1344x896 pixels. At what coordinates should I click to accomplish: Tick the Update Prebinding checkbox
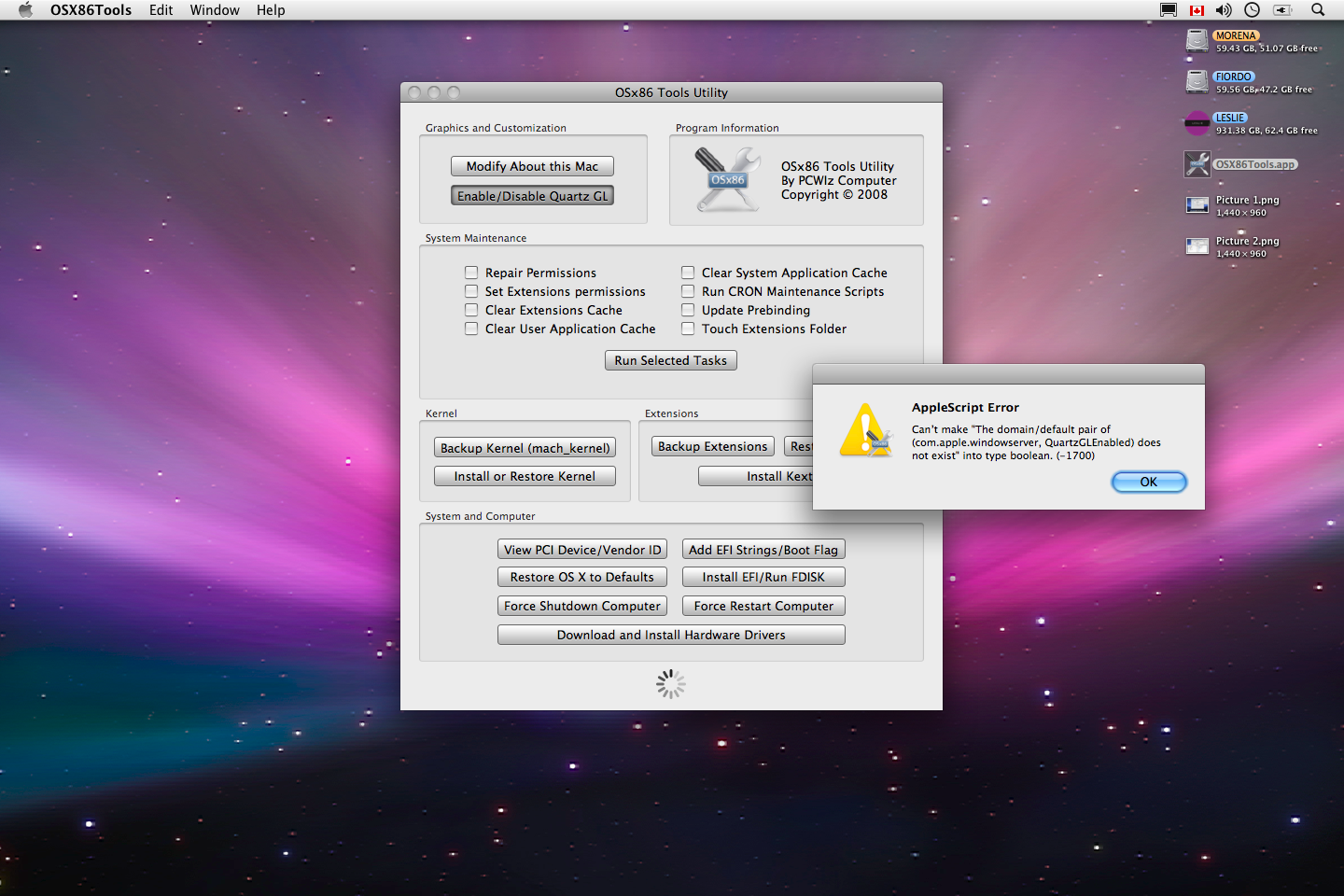point(688,310)
